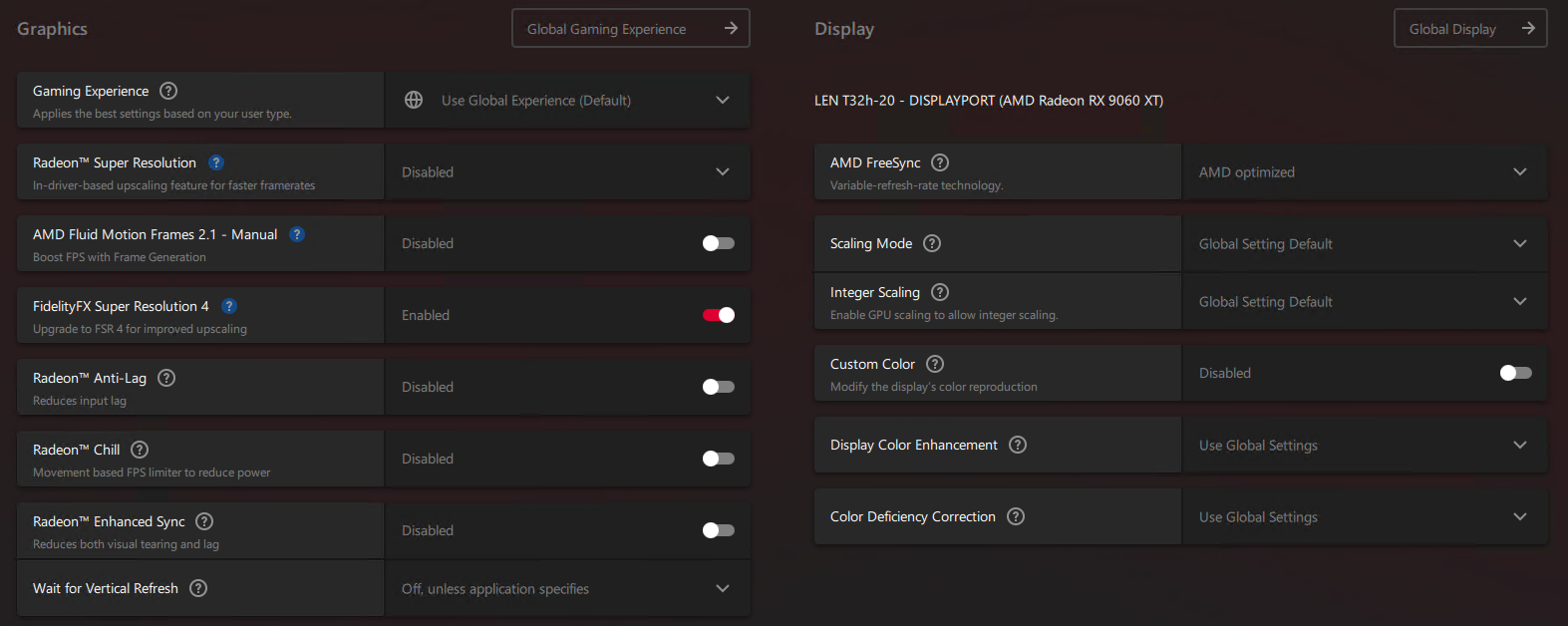Open Gaming Experience help tooltip icon

coord(168,91)
